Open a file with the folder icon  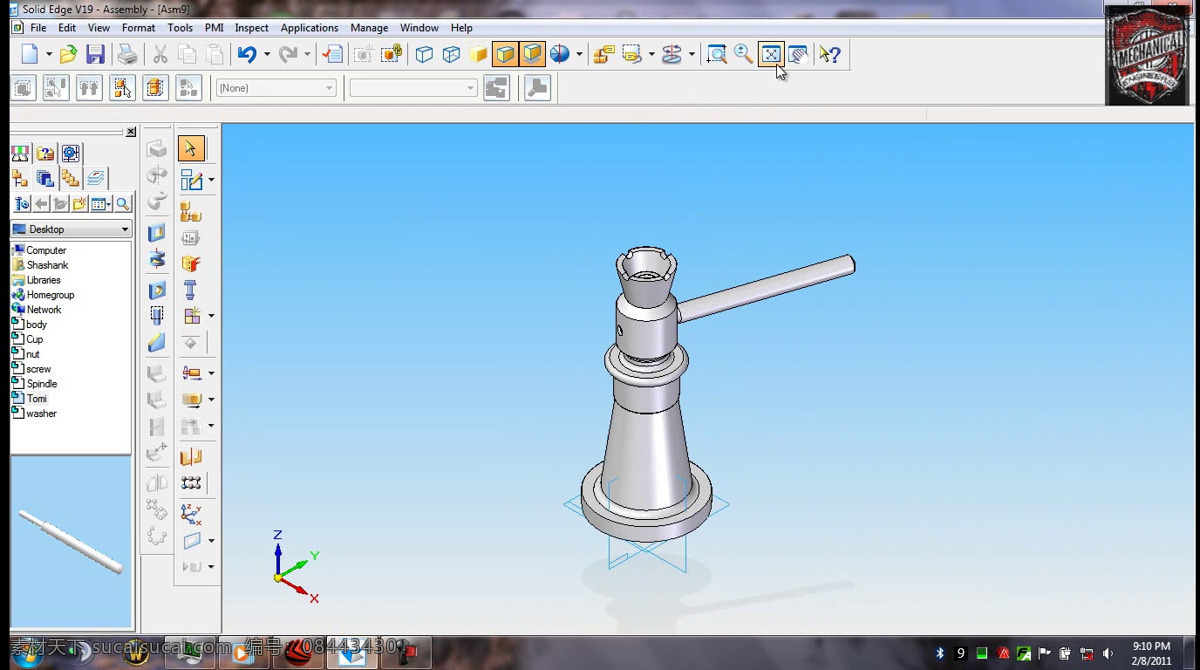pyautogui.click(x=68, y=54)
